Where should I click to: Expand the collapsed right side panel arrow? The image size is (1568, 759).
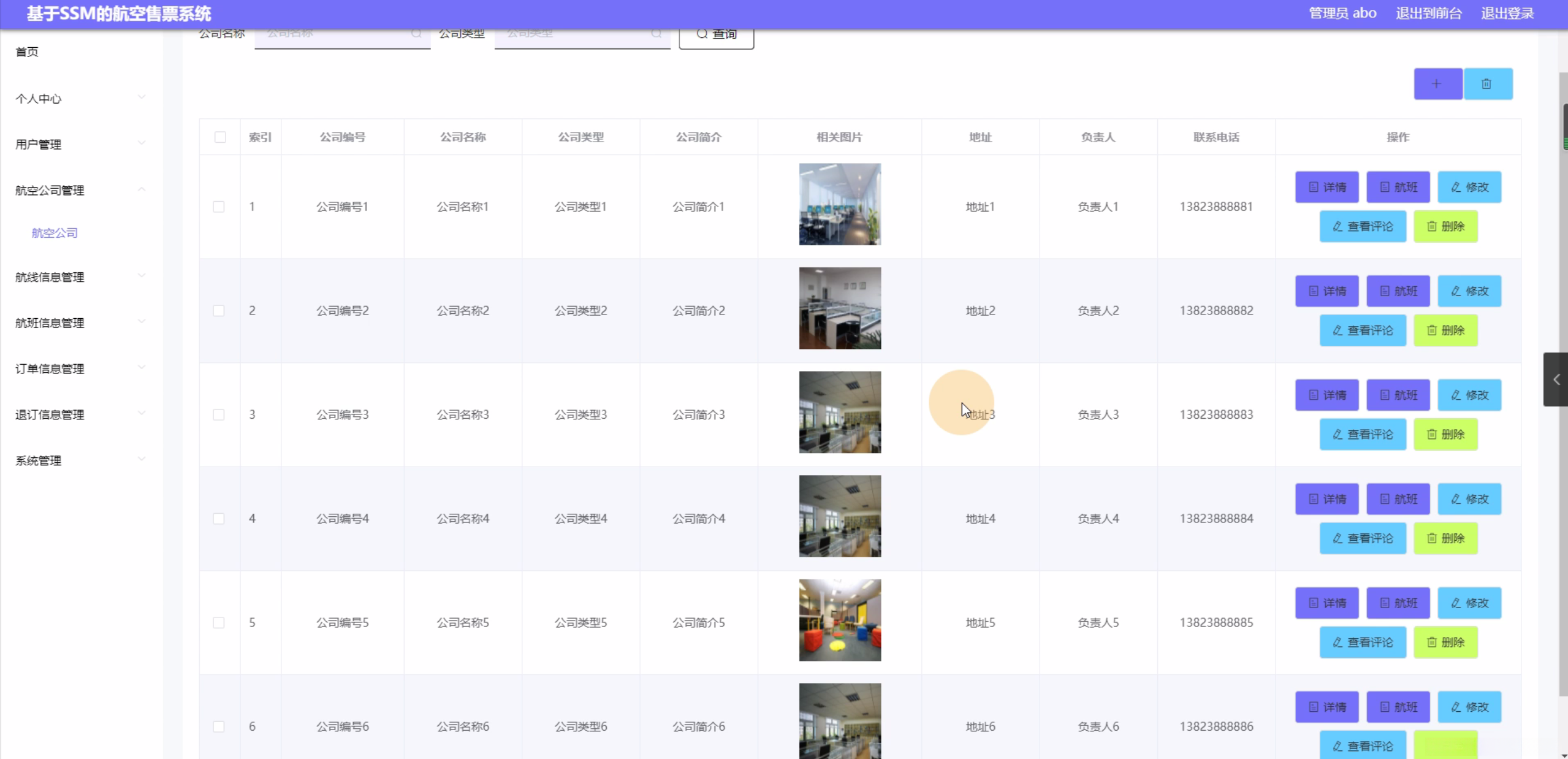(x=1556, y=379)
